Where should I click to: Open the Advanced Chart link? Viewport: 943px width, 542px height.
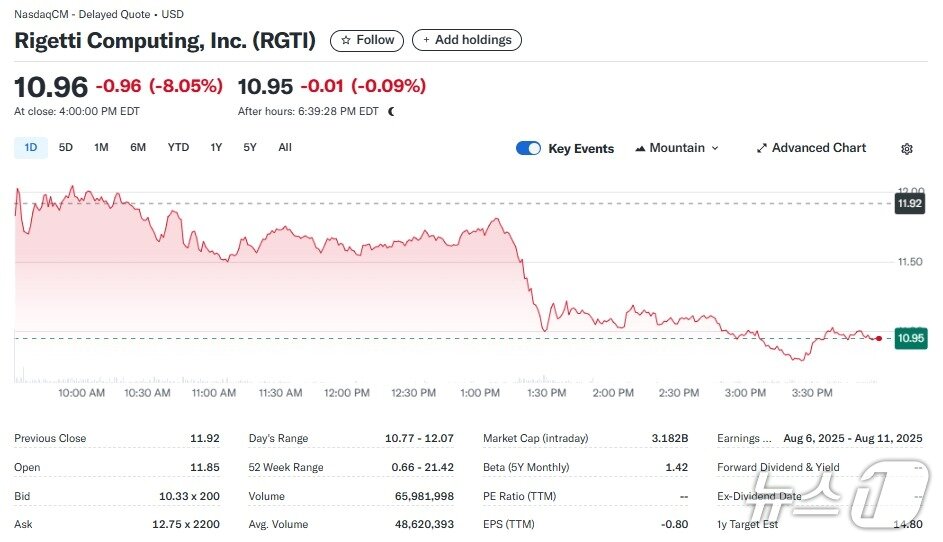click(819, 148)
